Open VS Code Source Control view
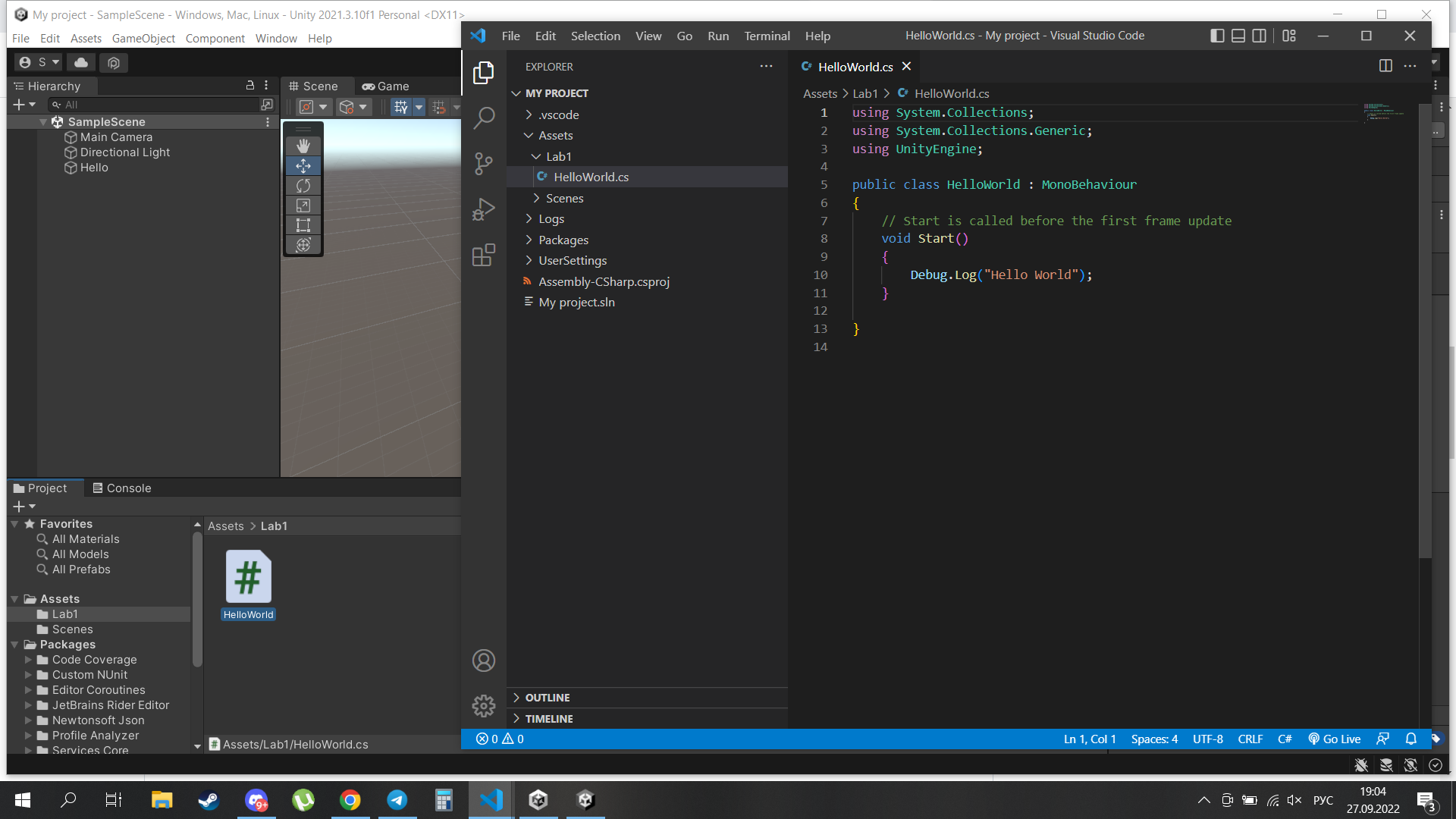1456x819 pixels. click(x=483, y=164)
